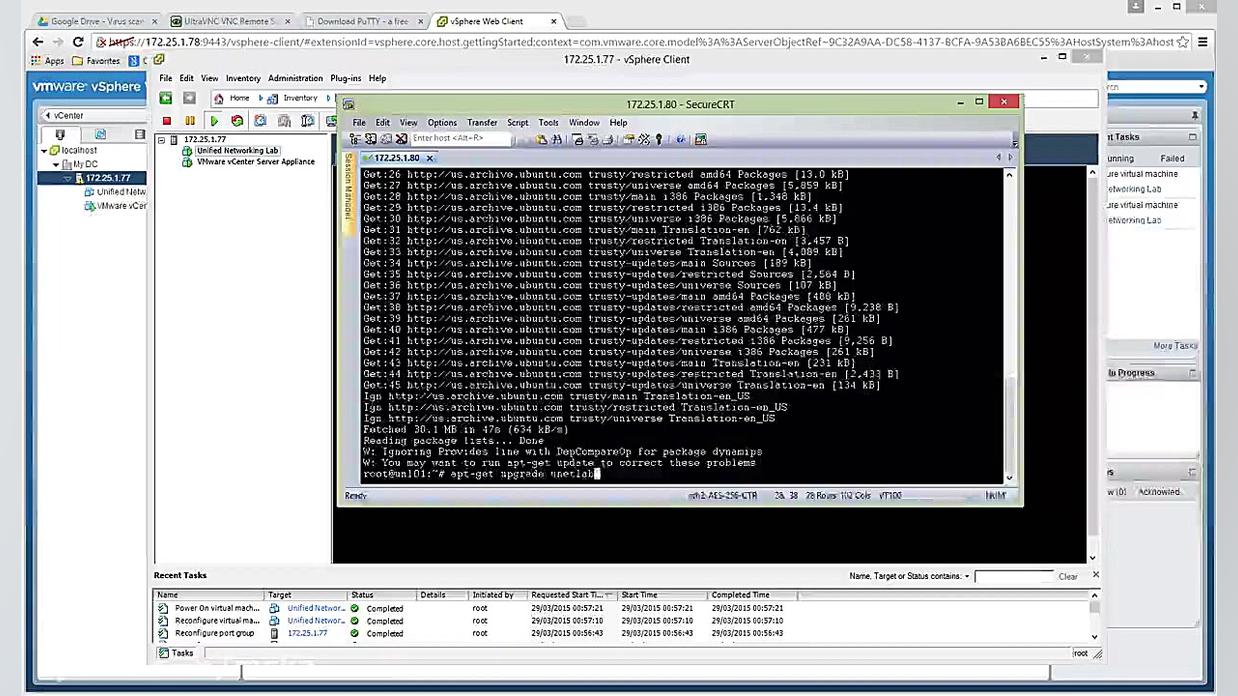The width and height of the screenshot is (1238, 696).
Task: Click the Reset virtual machine icon
Action: pyautogui.click(x=237, y=121)
